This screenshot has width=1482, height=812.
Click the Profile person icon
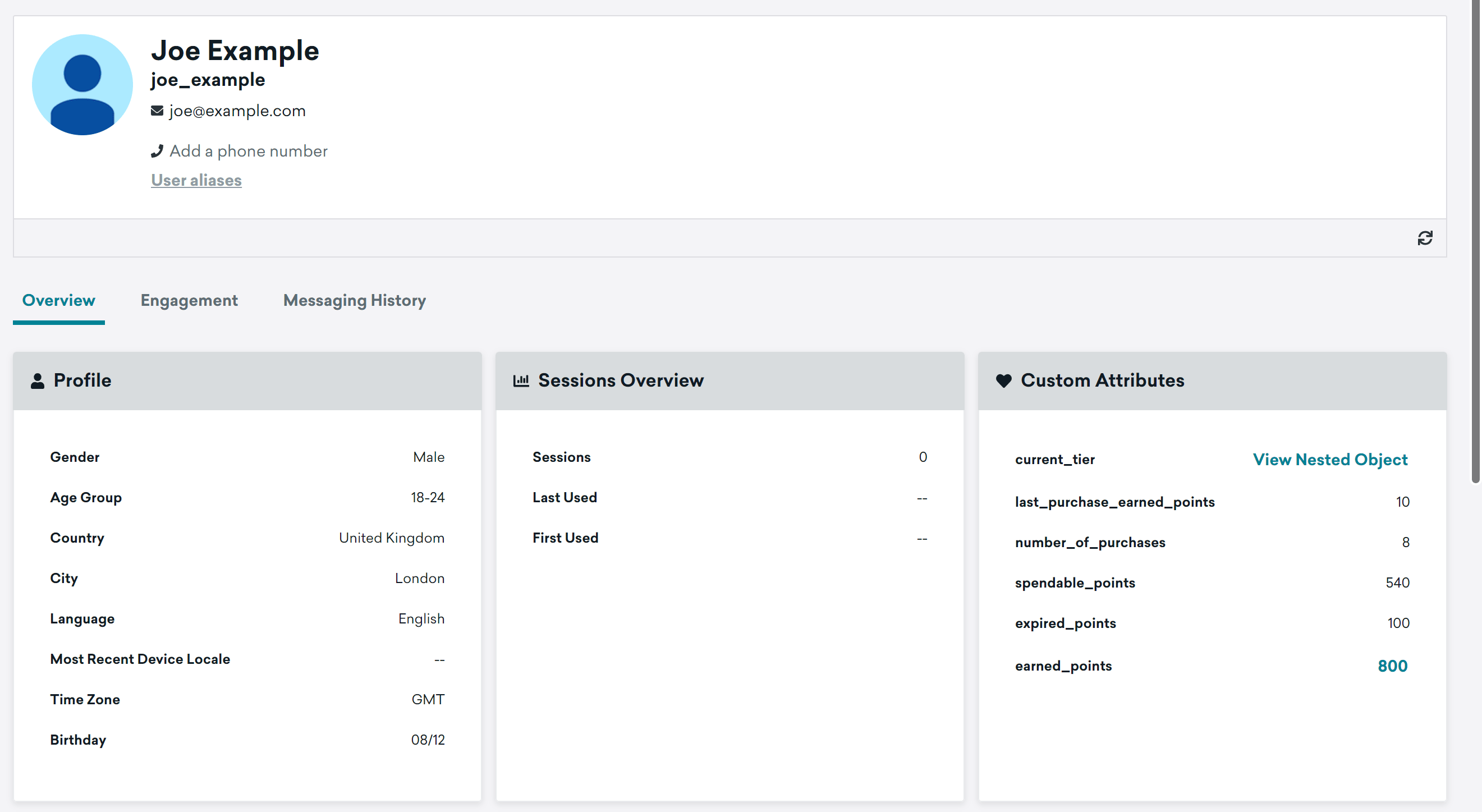click(x=38, y=380)
